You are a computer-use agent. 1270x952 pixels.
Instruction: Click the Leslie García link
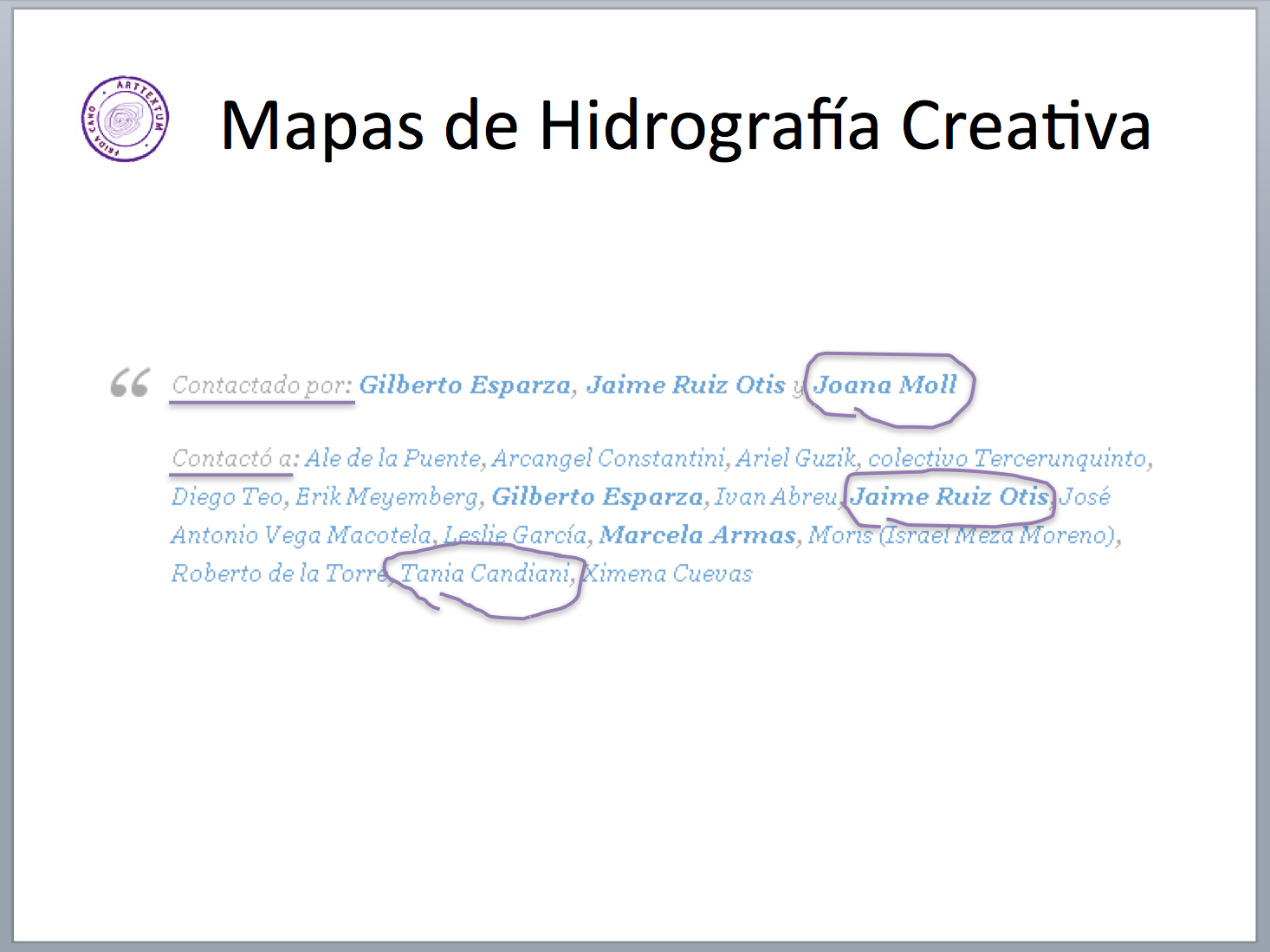(515, 535)
